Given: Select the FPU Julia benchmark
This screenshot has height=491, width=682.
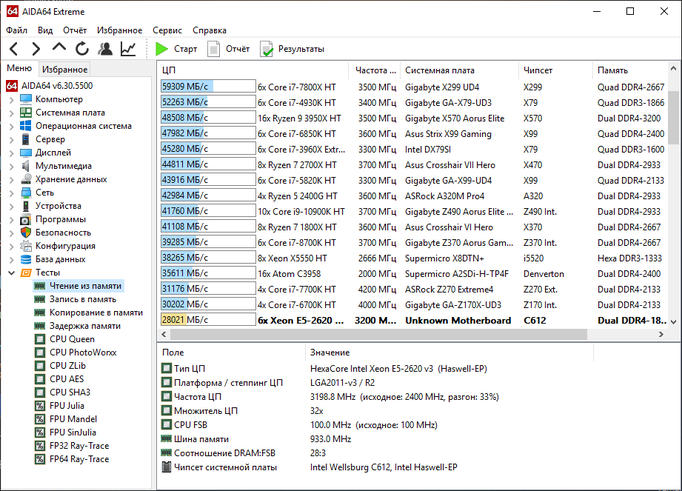Looking at the screenshot, I should pos(67,406).
